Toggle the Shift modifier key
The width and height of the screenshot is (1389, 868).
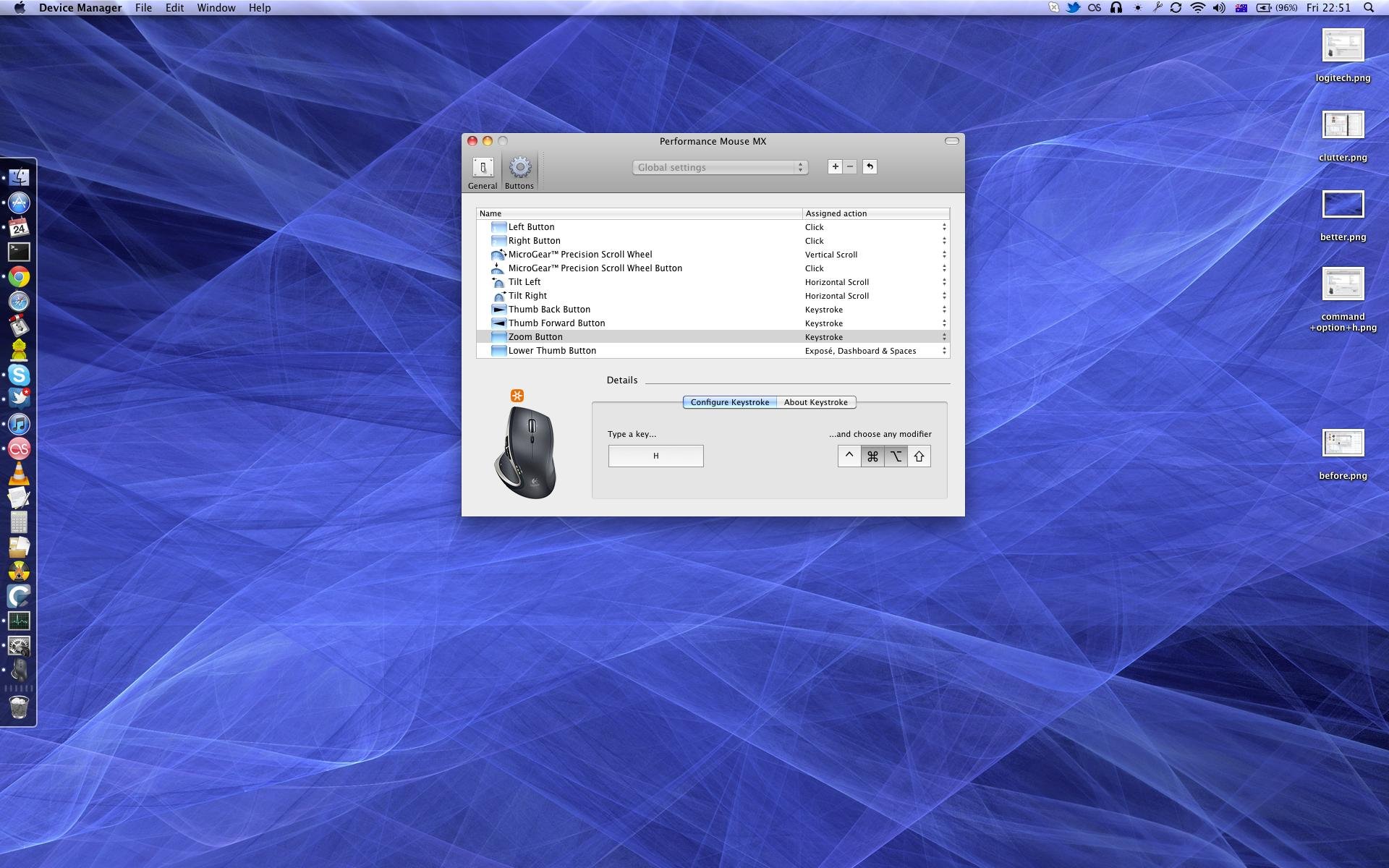[919, 456]
